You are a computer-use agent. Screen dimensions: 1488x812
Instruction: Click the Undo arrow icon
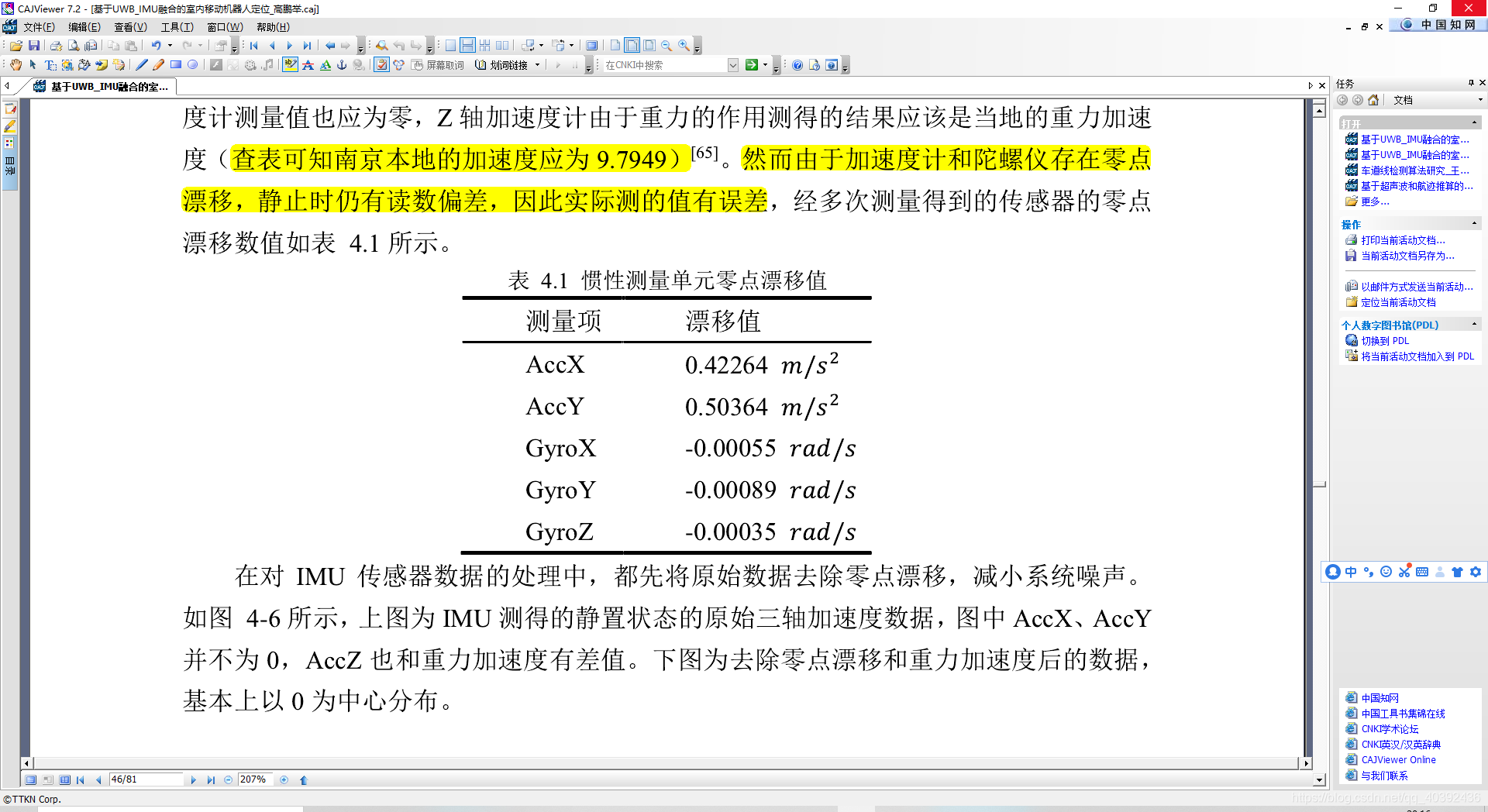tap(156, 46)
